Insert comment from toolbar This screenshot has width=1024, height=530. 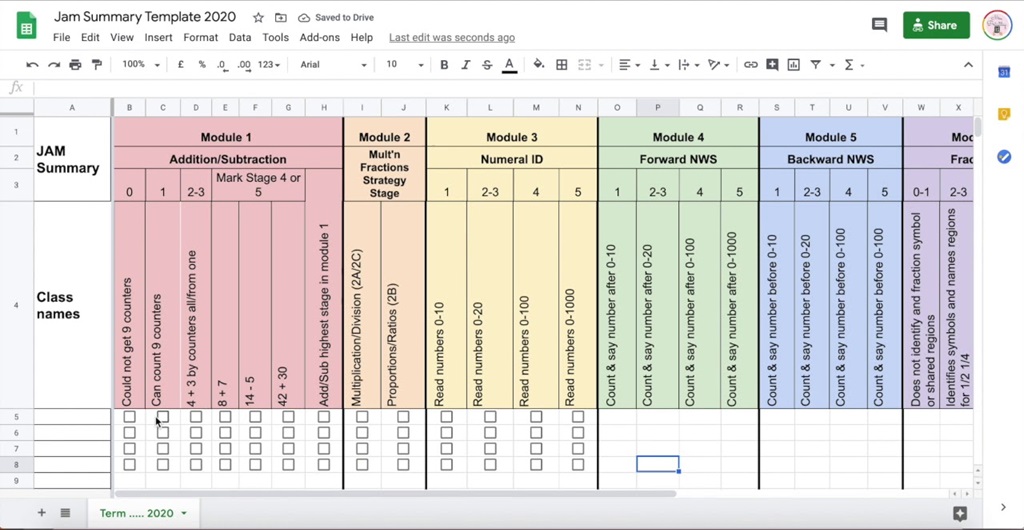[x=773, y=65]
